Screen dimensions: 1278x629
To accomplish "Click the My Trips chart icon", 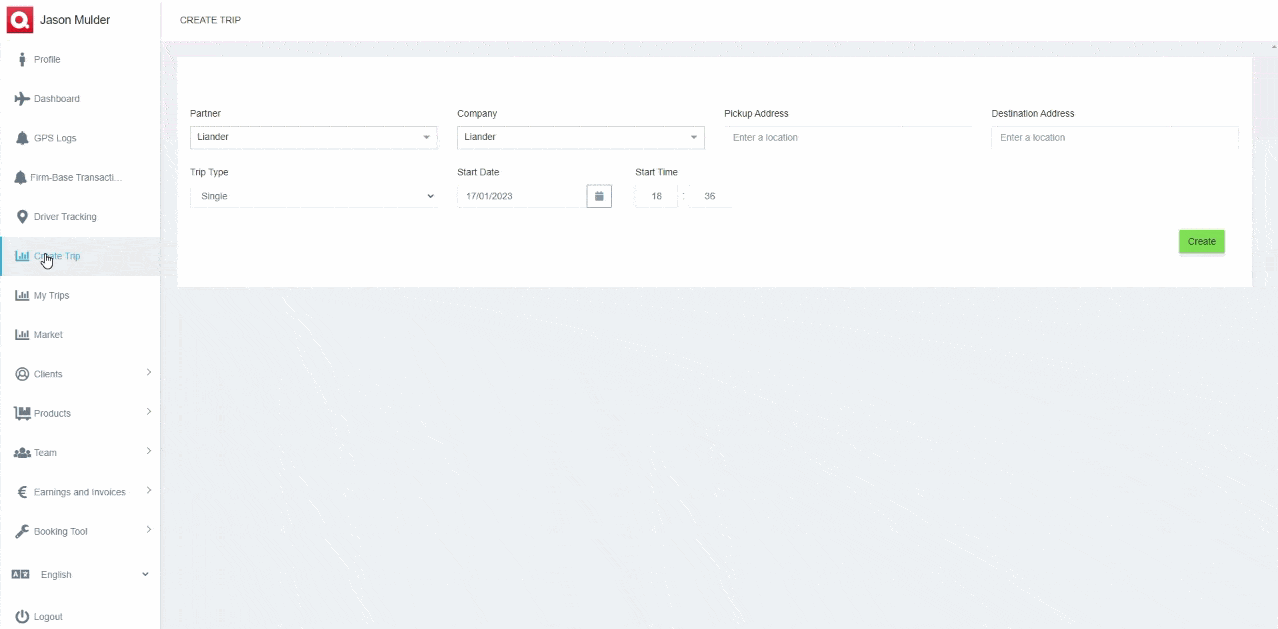I will [x=22, y=295].
